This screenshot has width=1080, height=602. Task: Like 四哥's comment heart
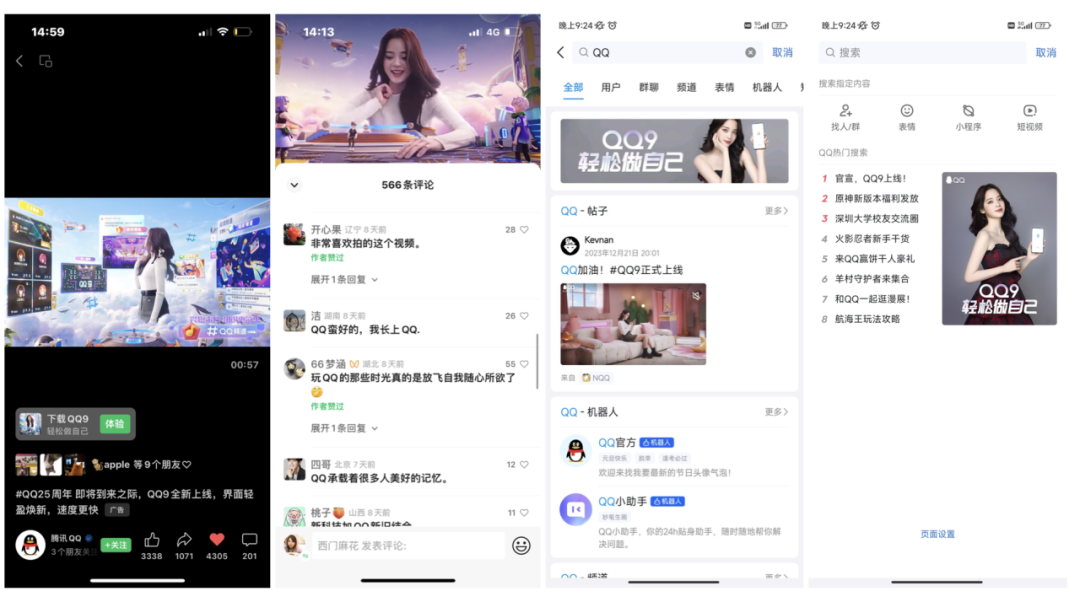coord(524,464)
